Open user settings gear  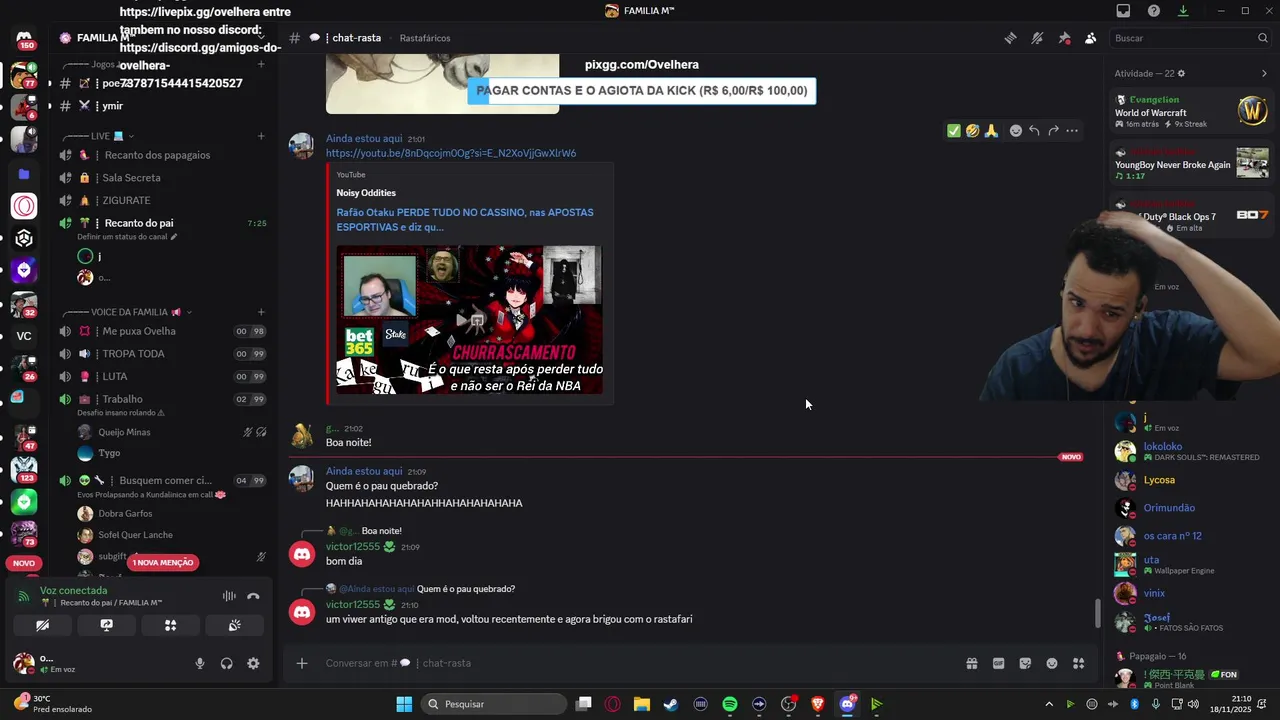click(253, 663)
